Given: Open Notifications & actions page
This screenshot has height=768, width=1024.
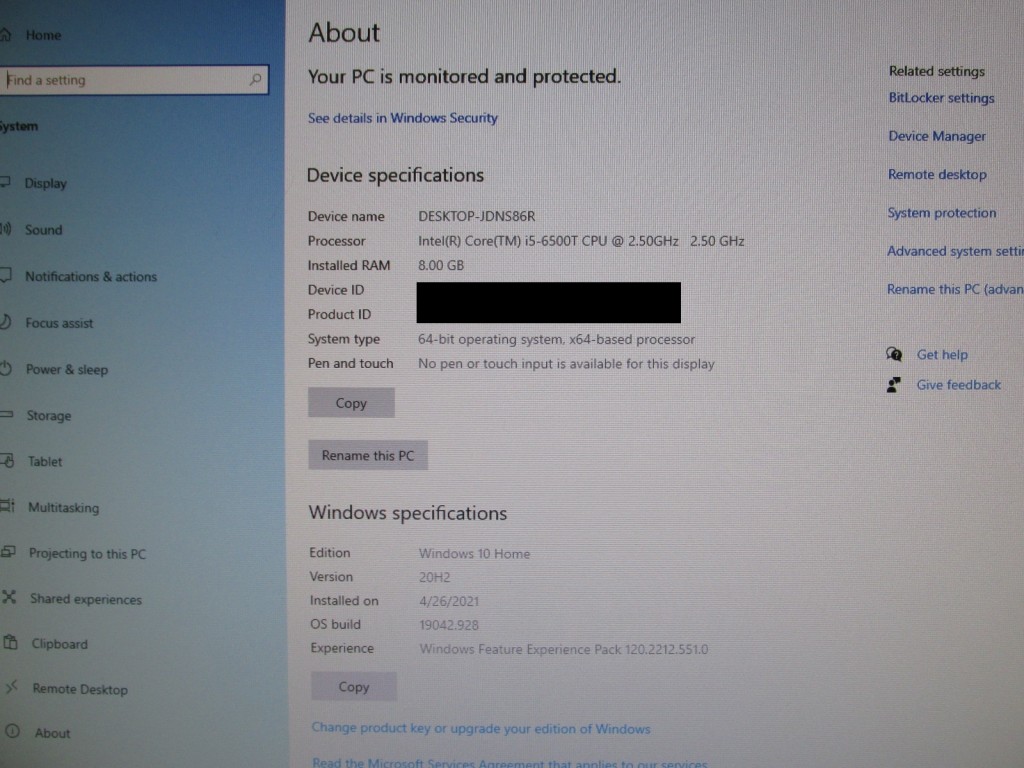Looking at the screenshot, I should (91, 276).
